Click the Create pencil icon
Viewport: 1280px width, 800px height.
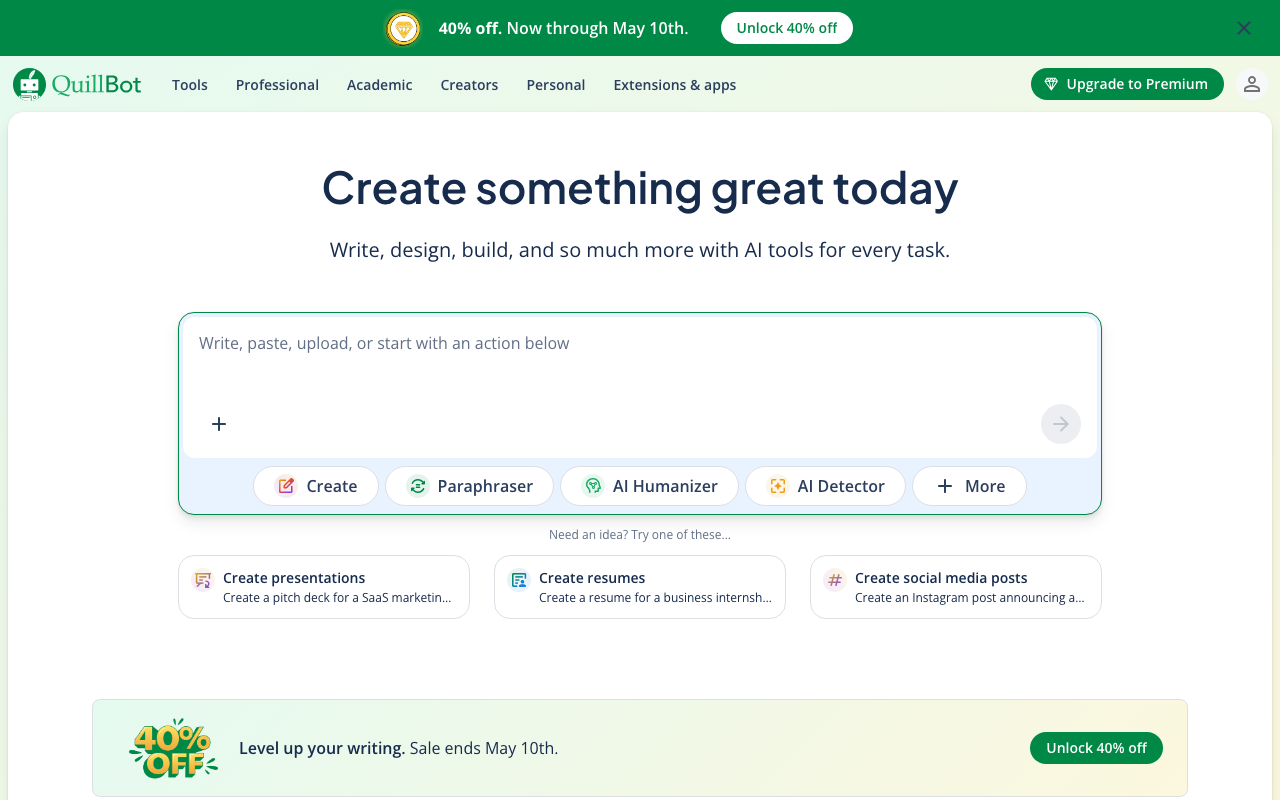point(286,486)
